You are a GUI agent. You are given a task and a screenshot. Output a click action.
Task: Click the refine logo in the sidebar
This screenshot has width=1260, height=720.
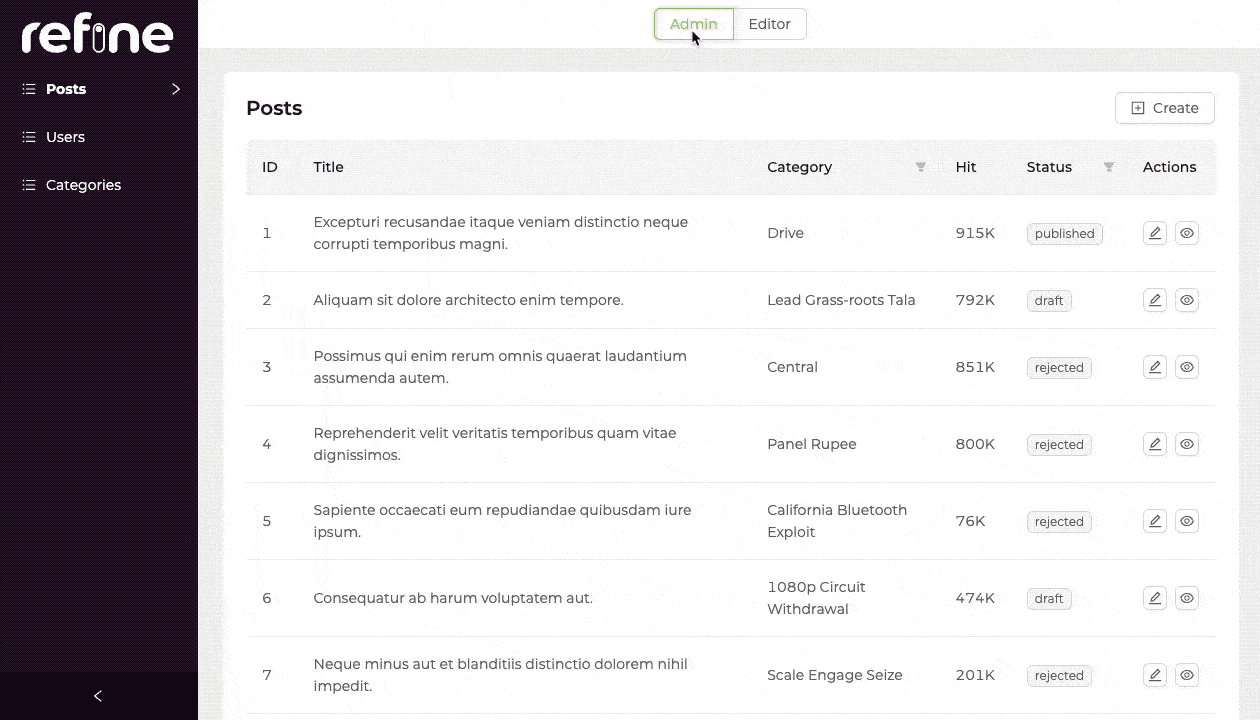[98, 36]
